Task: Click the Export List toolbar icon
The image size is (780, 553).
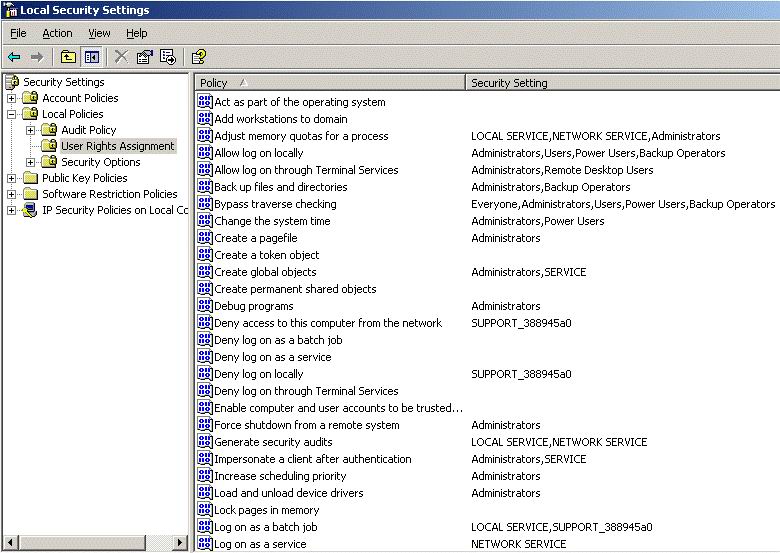Action: pyautogui.click(x=168, y=57)
